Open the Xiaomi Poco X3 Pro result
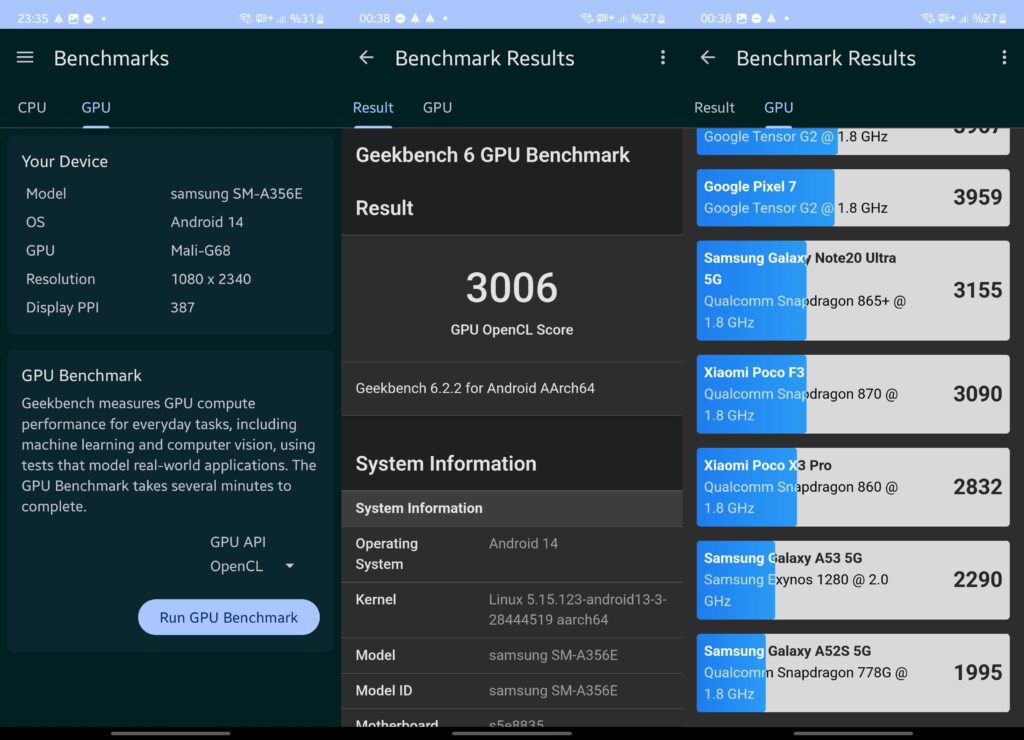Screen dimensions: 1024x740 (852, 486)
